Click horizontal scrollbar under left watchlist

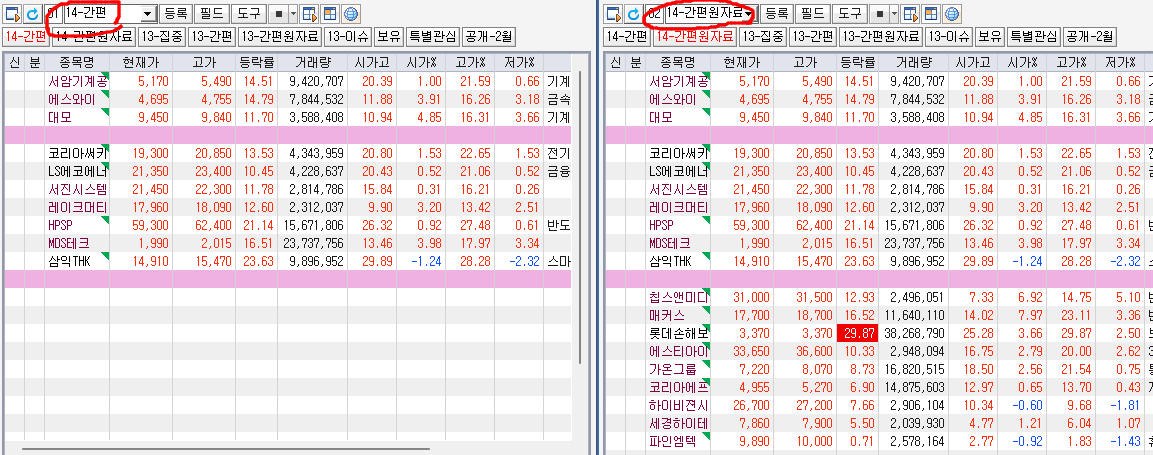click(226, 448)
